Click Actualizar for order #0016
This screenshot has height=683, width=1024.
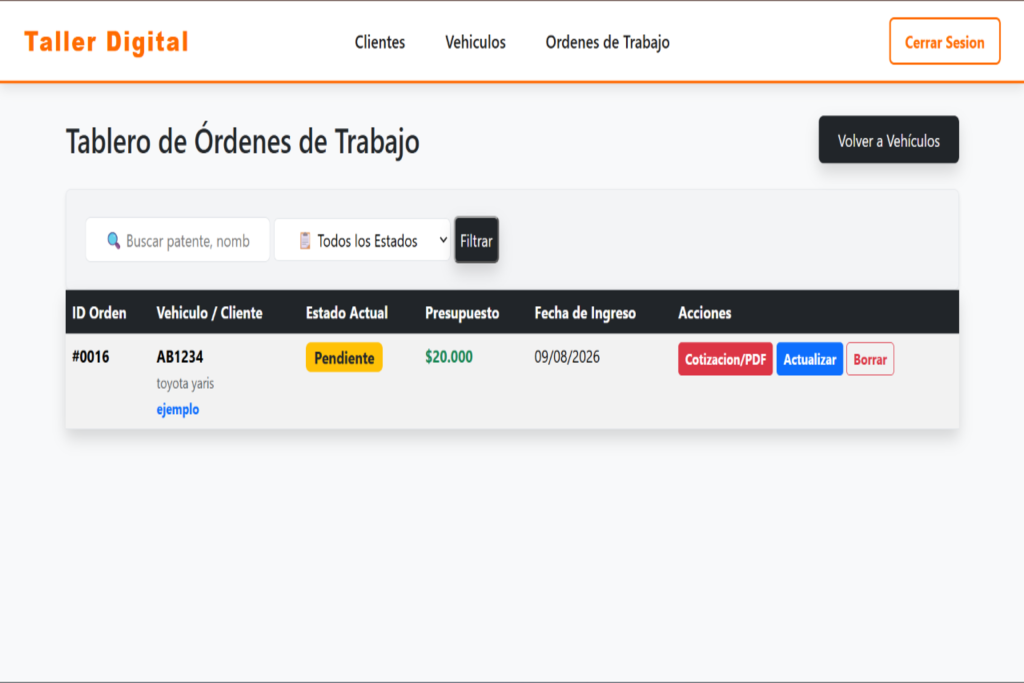click(x=809, y=359)
